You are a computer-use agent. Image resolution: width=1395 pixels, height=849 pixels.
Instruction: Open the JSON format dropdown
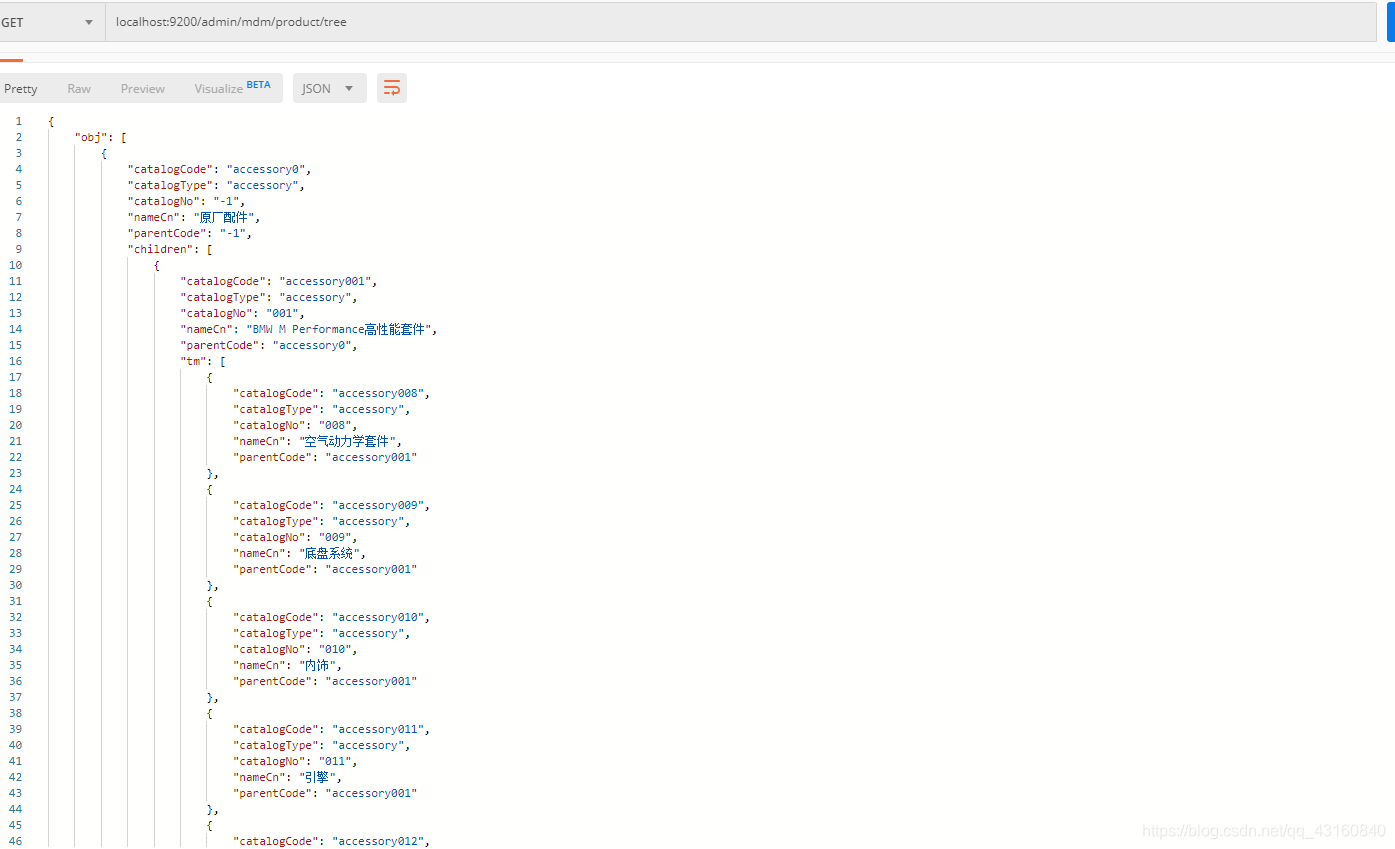point(329,89)
